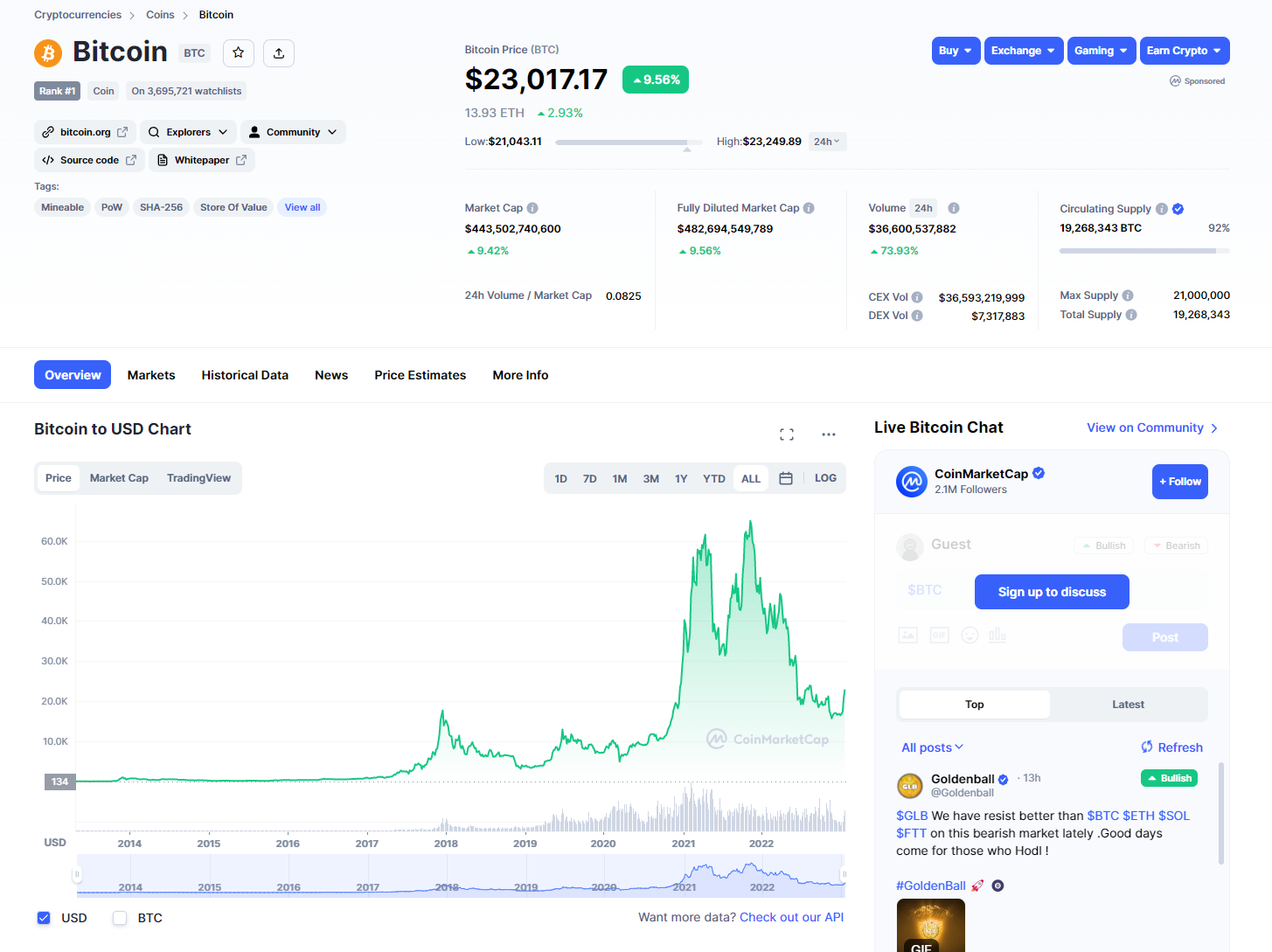
Task: Open the Volume 24h period selector
Action: 923,208
